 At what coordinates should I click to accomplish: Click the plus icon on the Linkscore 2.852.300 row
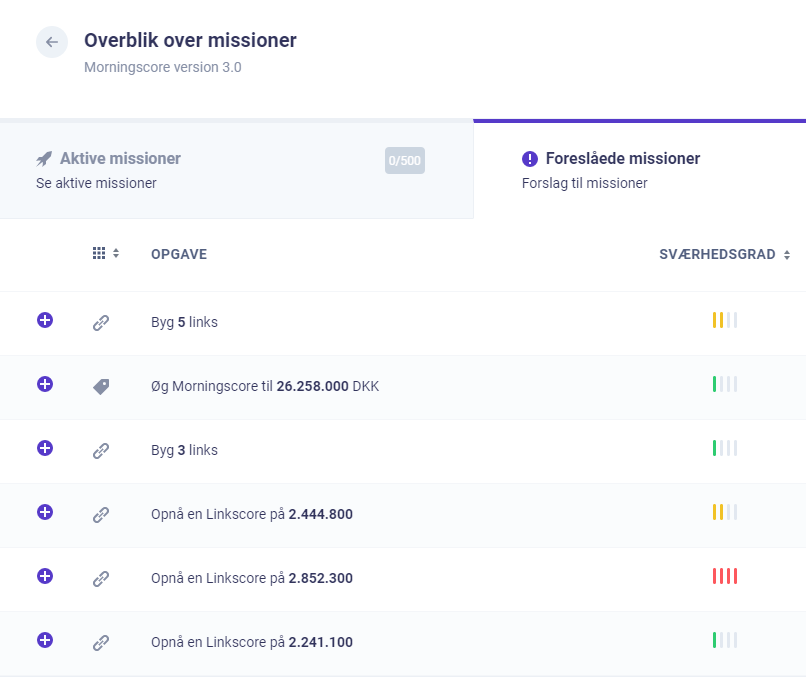44,578
